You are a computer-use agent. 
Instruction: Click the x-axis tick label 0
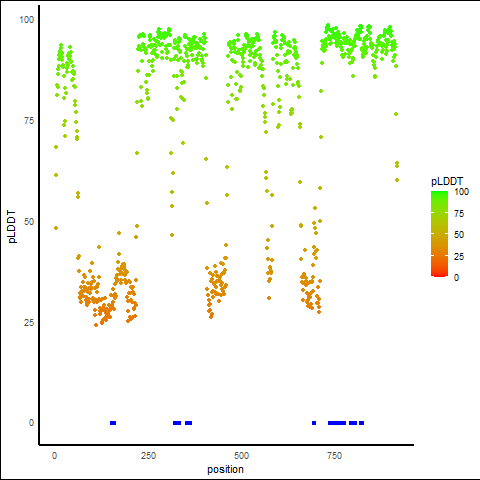(x=54, y=456)
